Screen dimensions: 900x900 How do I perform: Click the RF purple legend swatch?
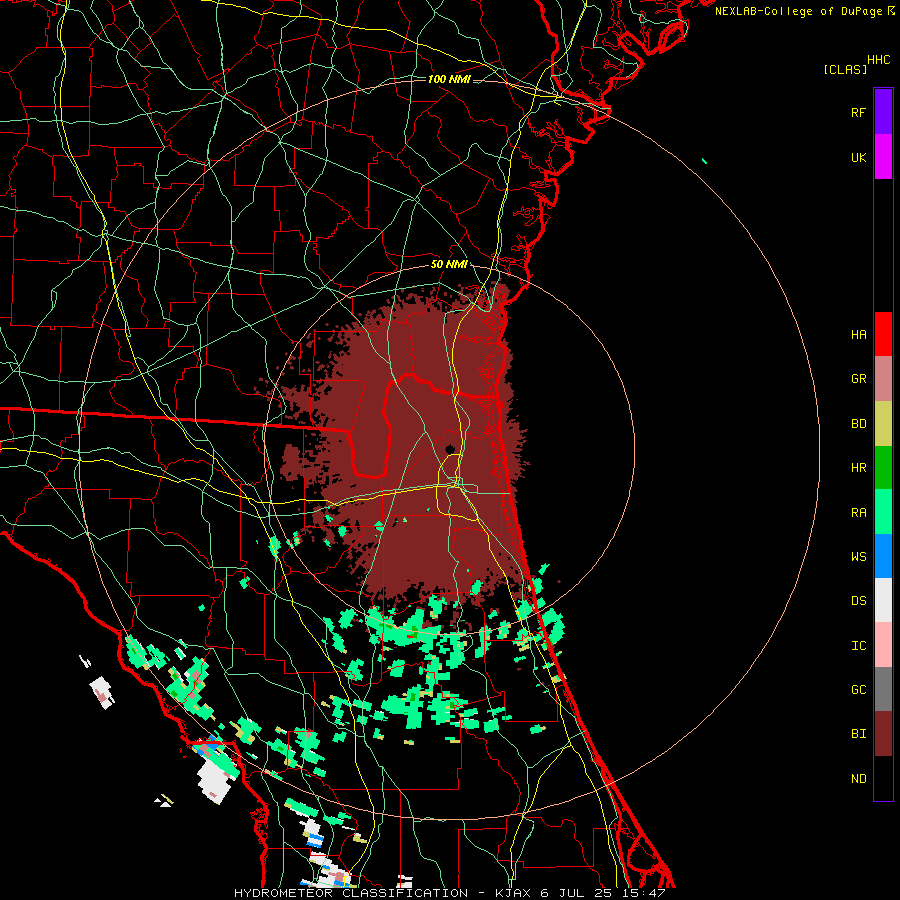883,111
